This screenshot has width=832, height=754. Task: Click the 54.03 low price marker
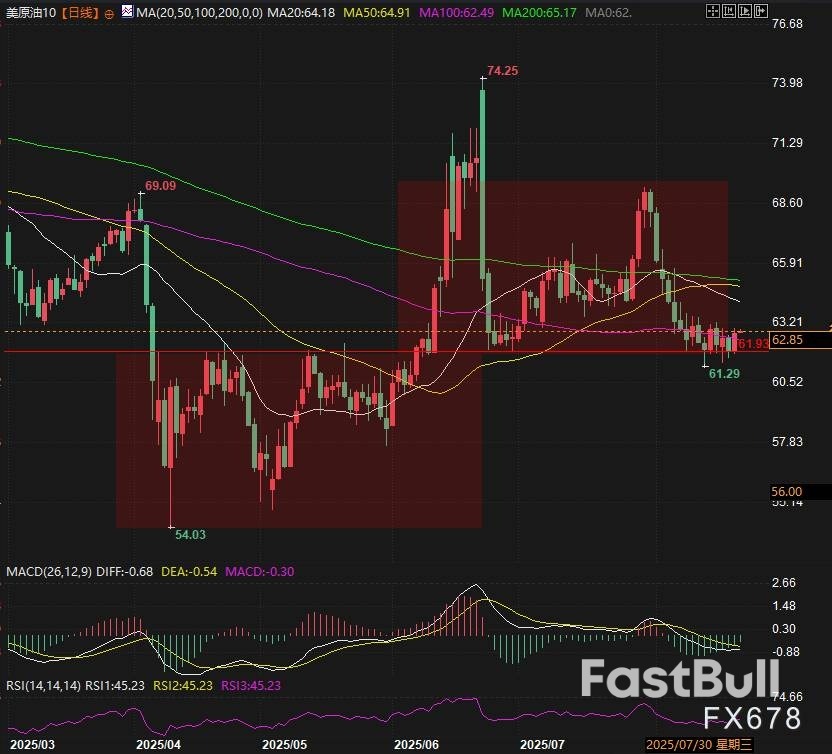click(x=190, y=535)
